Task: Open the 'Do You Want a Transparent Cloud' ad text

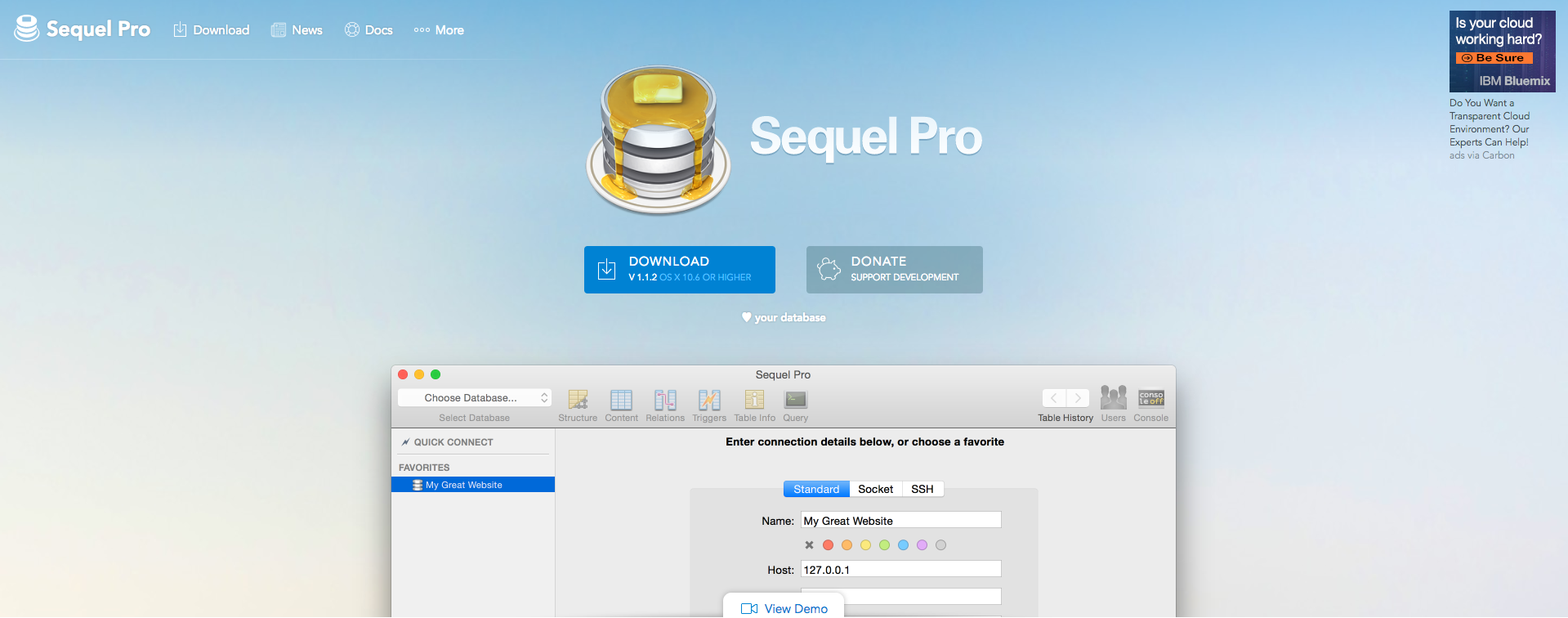Action: pyautogui.click(x=1490, y=123)
